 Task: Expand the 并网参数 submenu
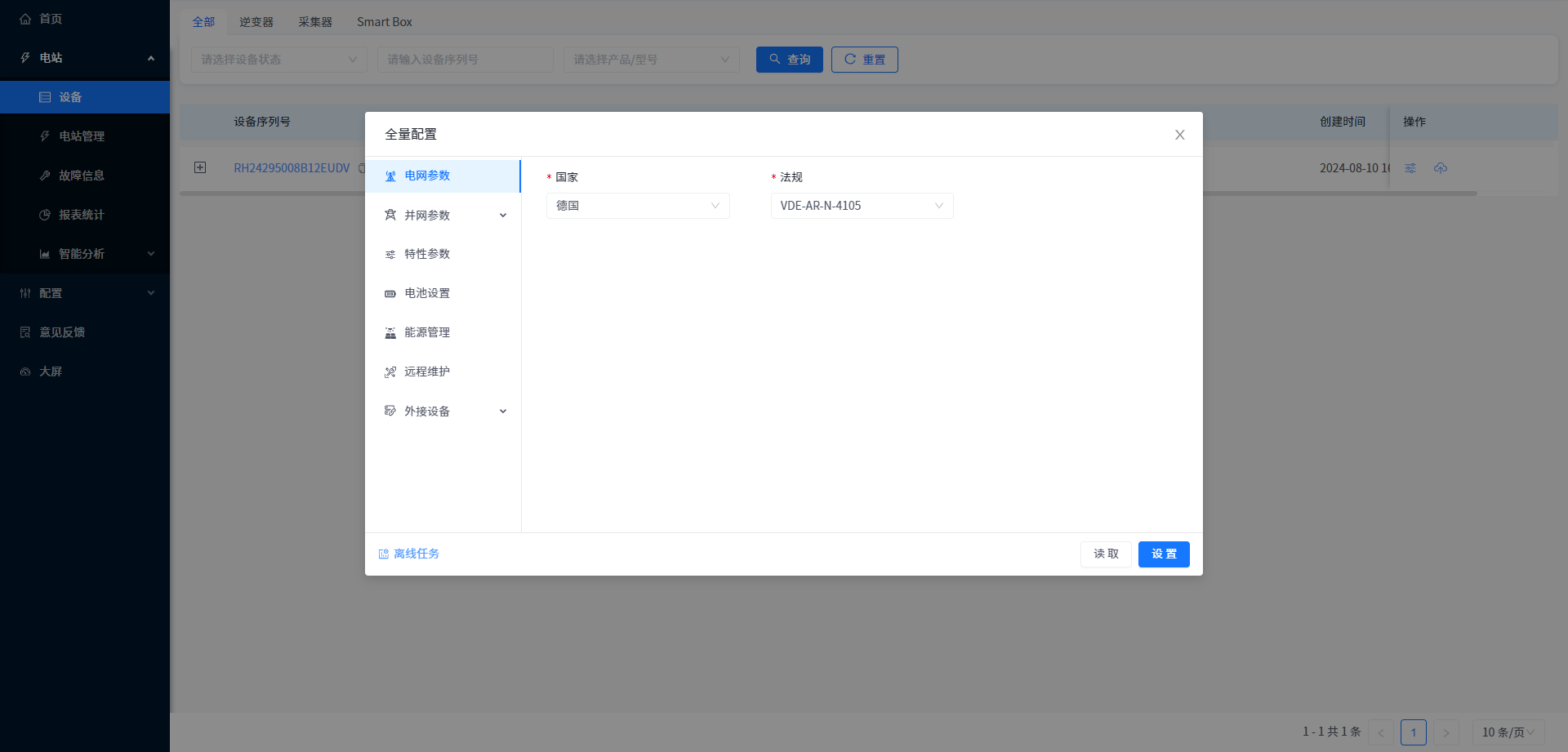coord(445,216)
